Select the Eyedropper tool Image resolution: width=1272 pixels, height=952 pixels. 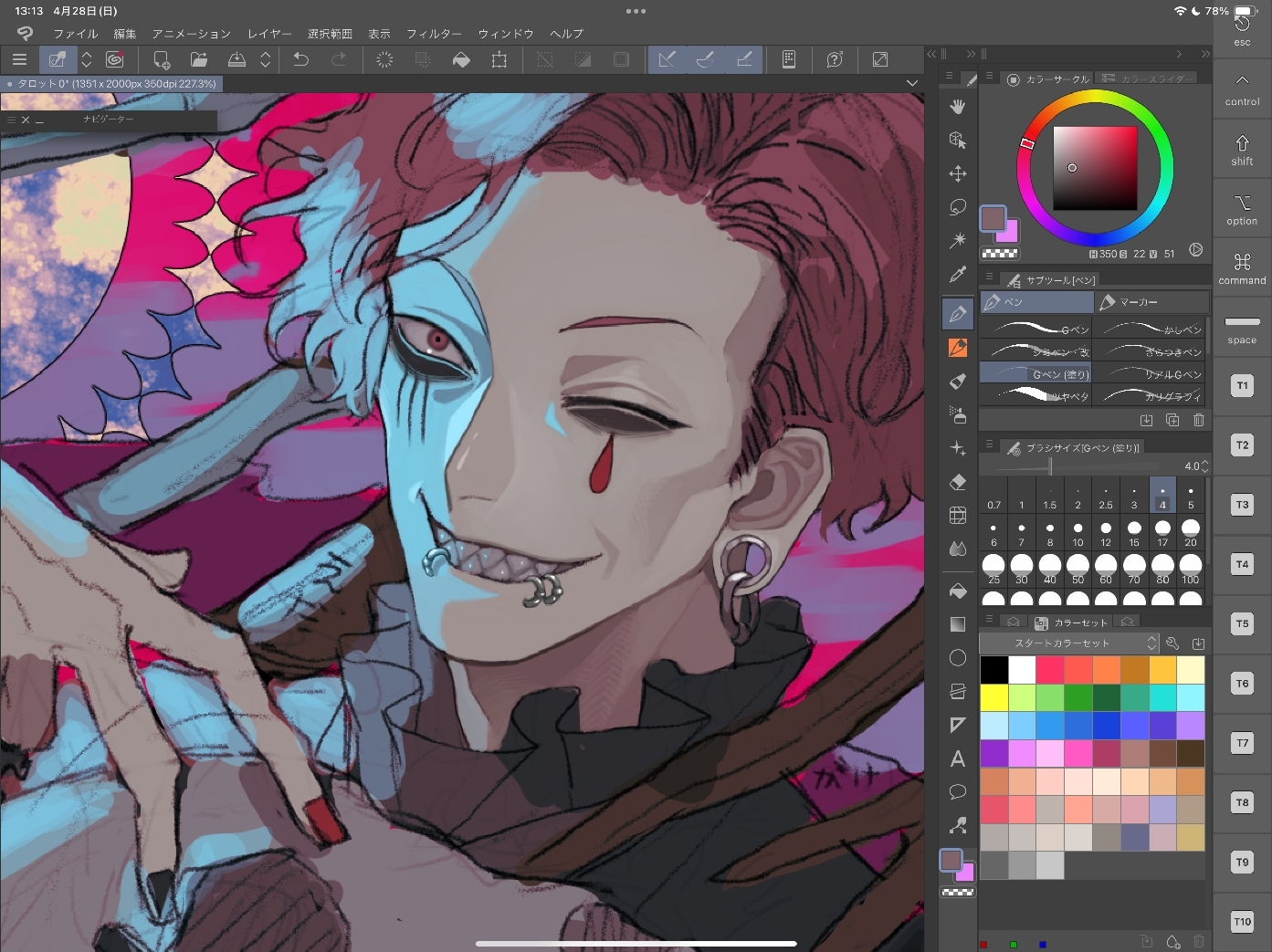(957, 274)
